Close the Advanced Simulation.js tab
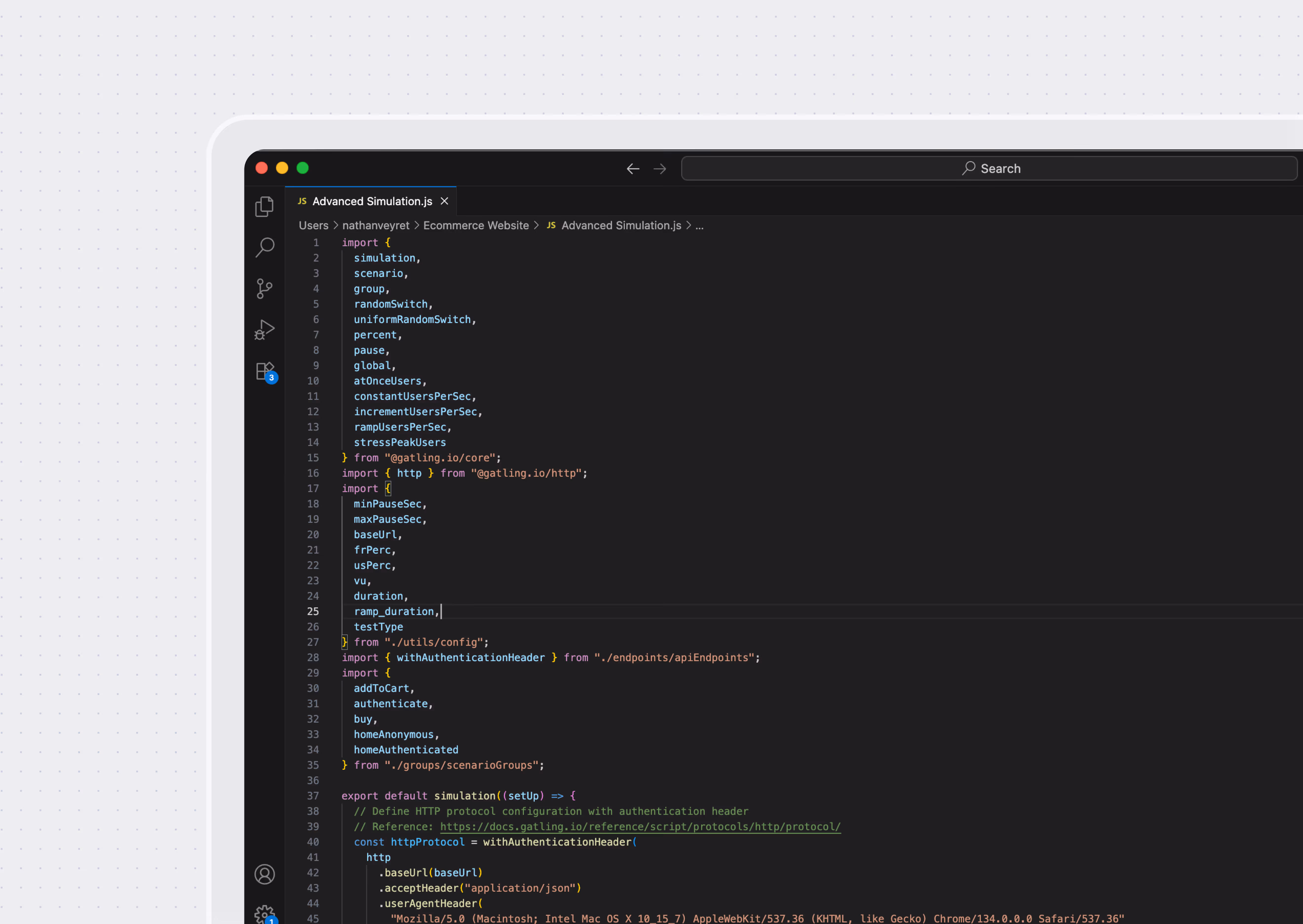This screenshot has width=1303, height=924. pyautogui.click(x=444, y=201)
